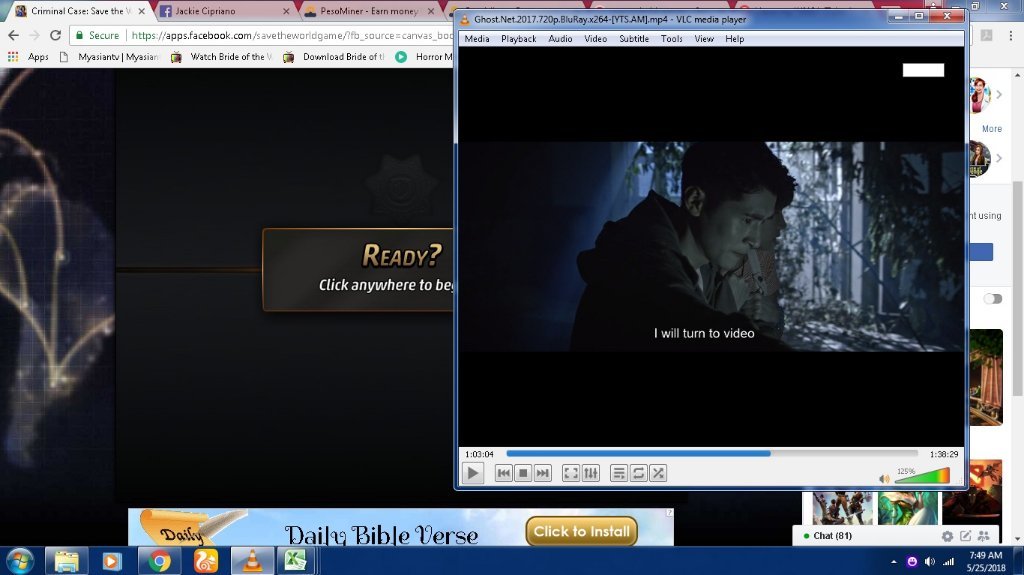Toggle VLC fullscreen mode
The width and height of the screenshot is (1024, 575).
pos(571,473)
